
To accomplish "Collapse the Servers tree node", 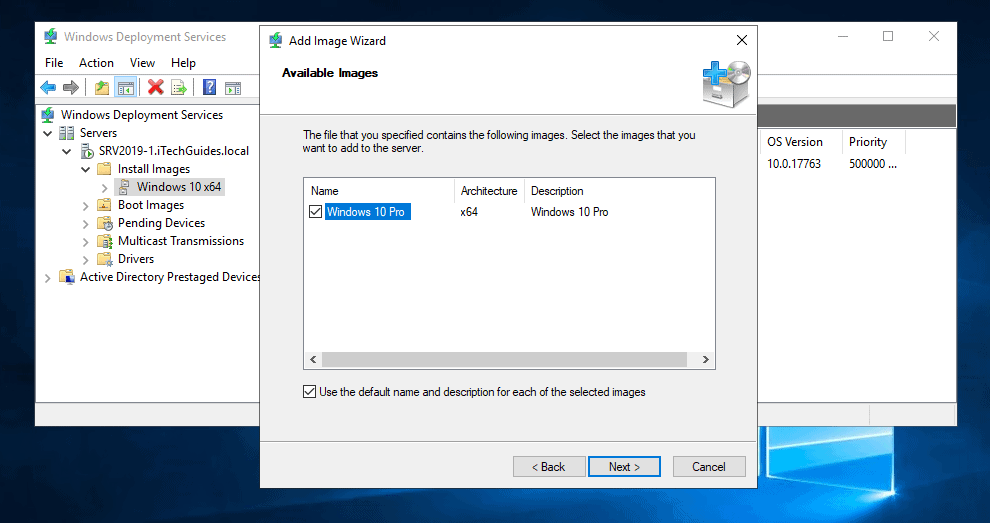I will [x=48, y=133].
